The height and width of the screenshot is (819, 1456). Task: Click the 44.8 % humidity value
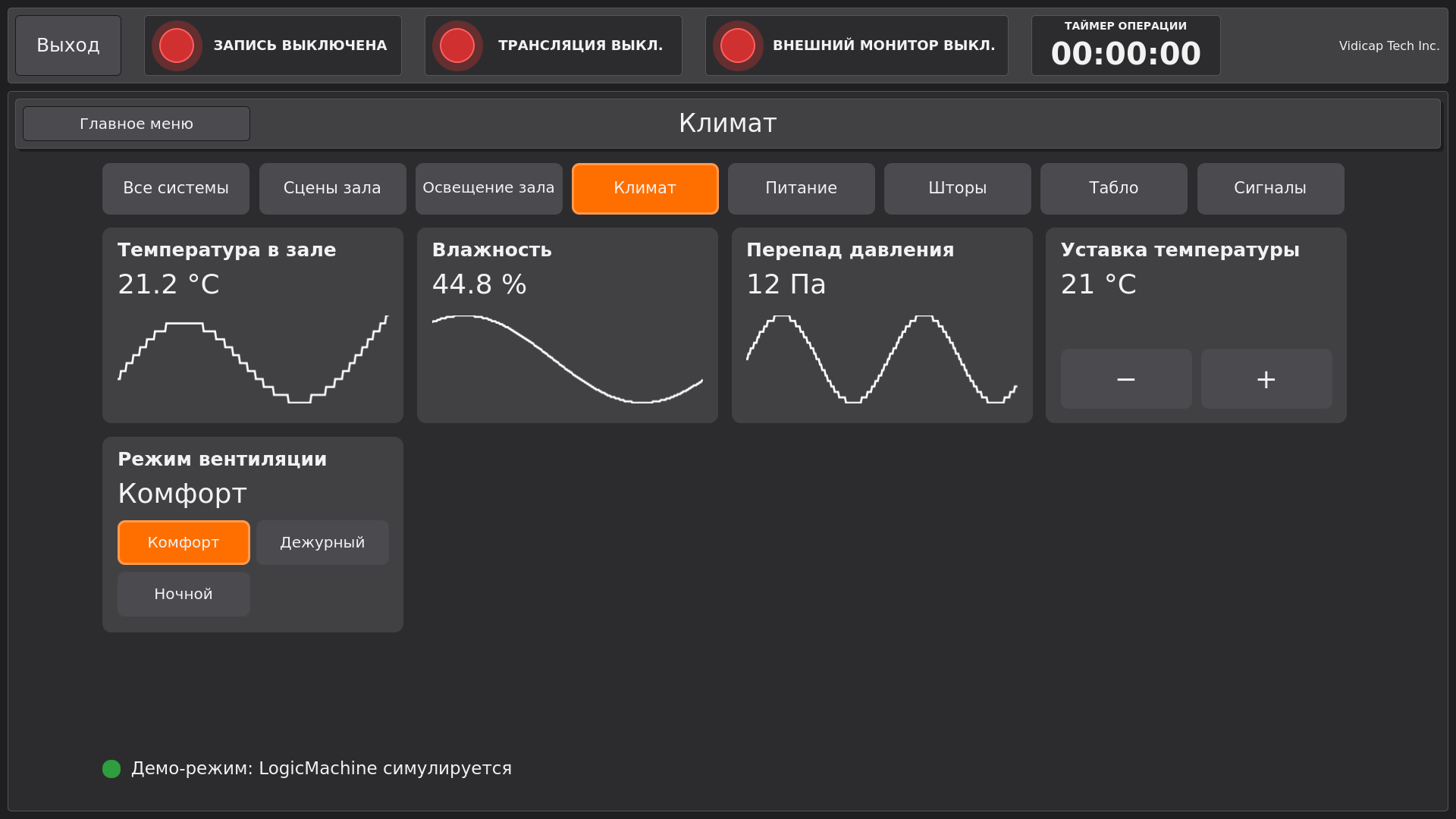pyautogui.click(x=479, y=284)
